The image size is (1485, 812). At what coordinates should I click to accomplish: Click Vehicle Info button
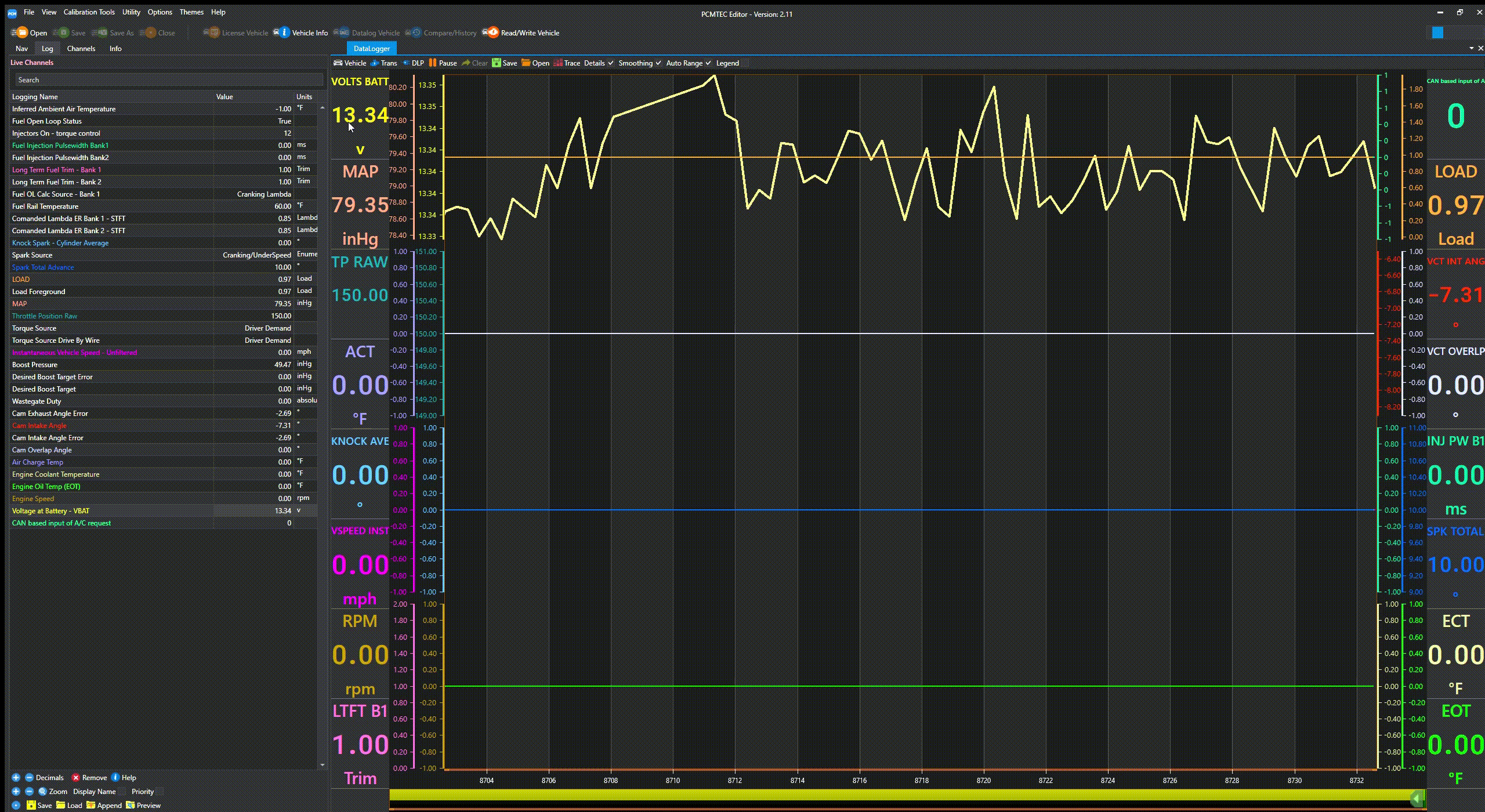(302, 32)
